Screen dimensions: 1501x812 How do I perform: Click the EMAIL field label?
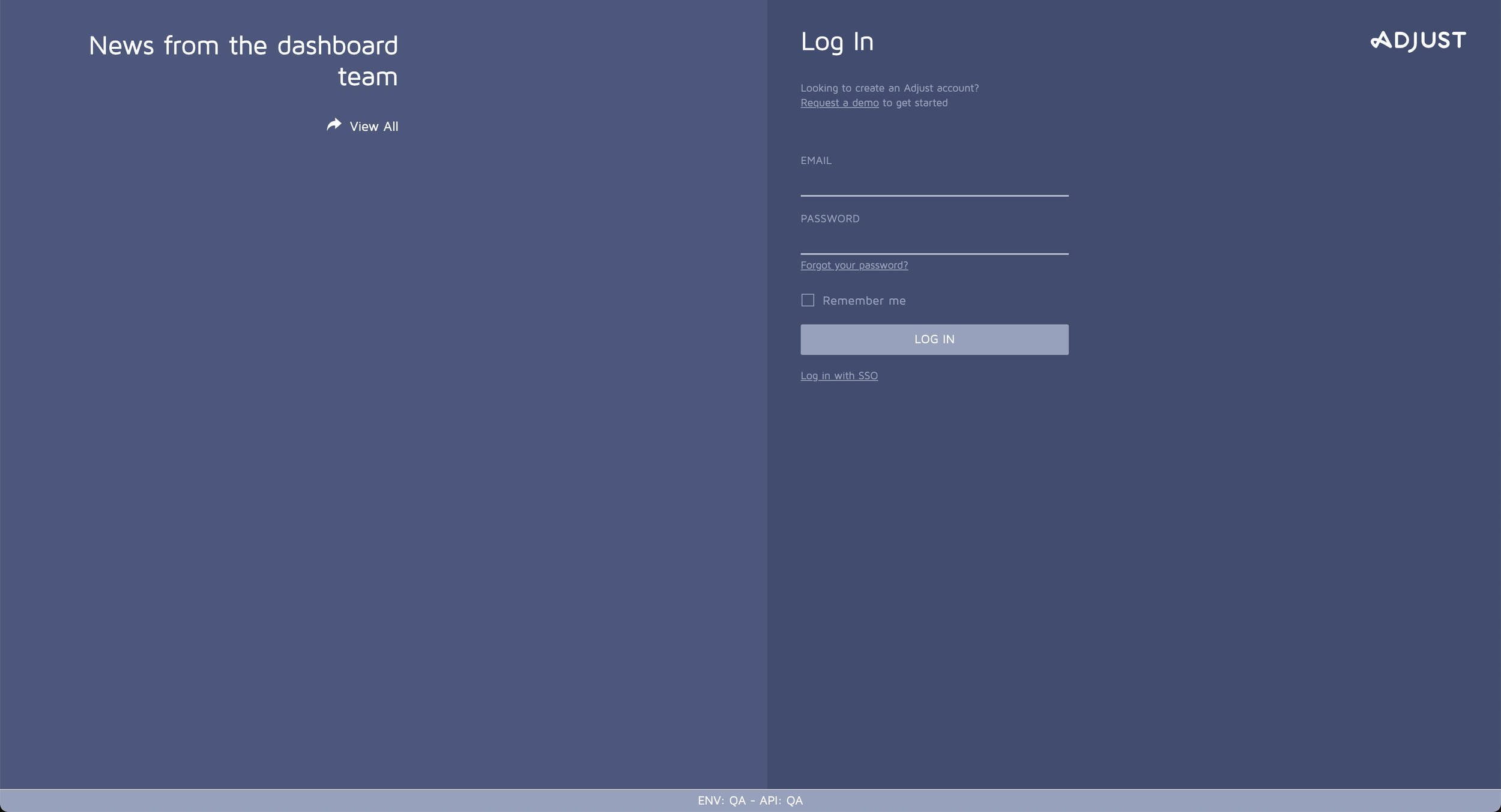click(x=816, y=160)
